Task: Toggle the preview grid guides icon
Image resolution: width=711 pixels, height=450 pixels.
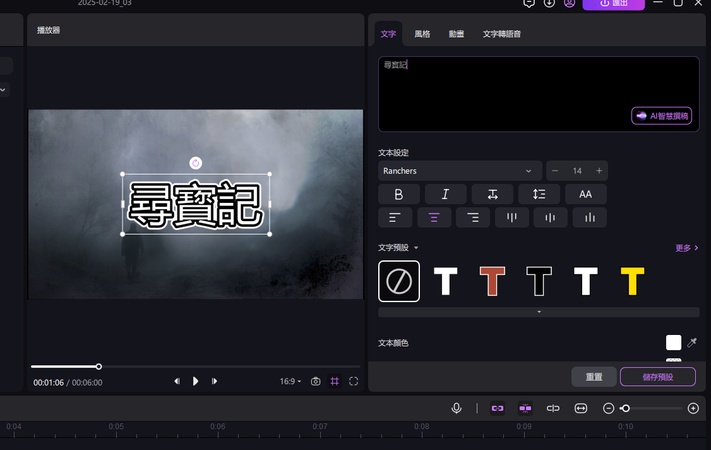Action: (335, 382)
